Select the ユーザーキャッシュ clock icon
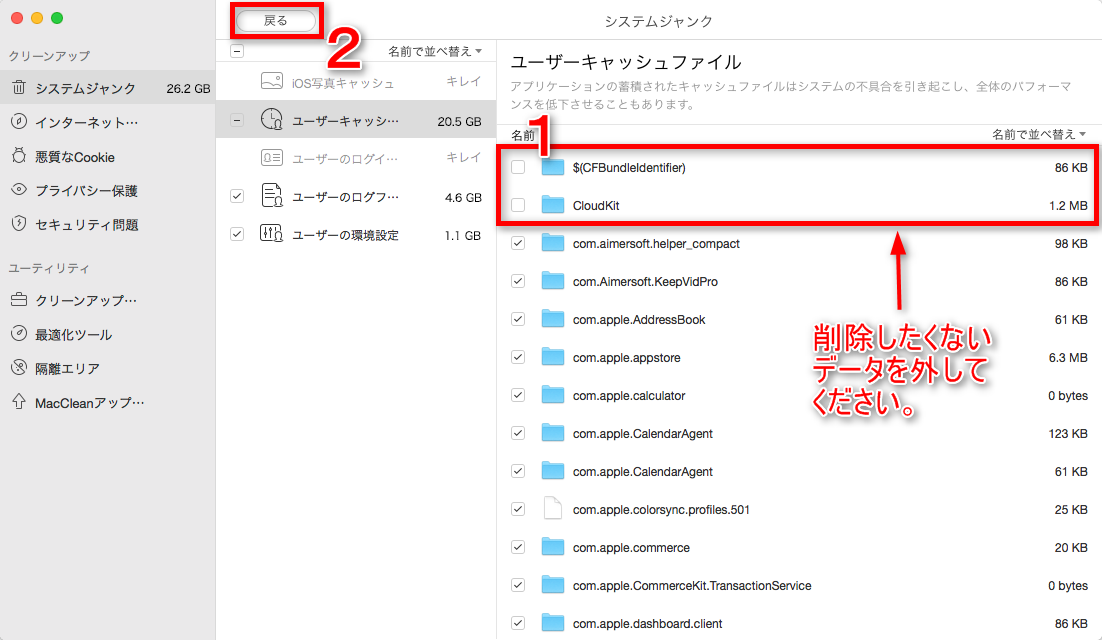1102x640 pixels. click(x=271, y=119)
